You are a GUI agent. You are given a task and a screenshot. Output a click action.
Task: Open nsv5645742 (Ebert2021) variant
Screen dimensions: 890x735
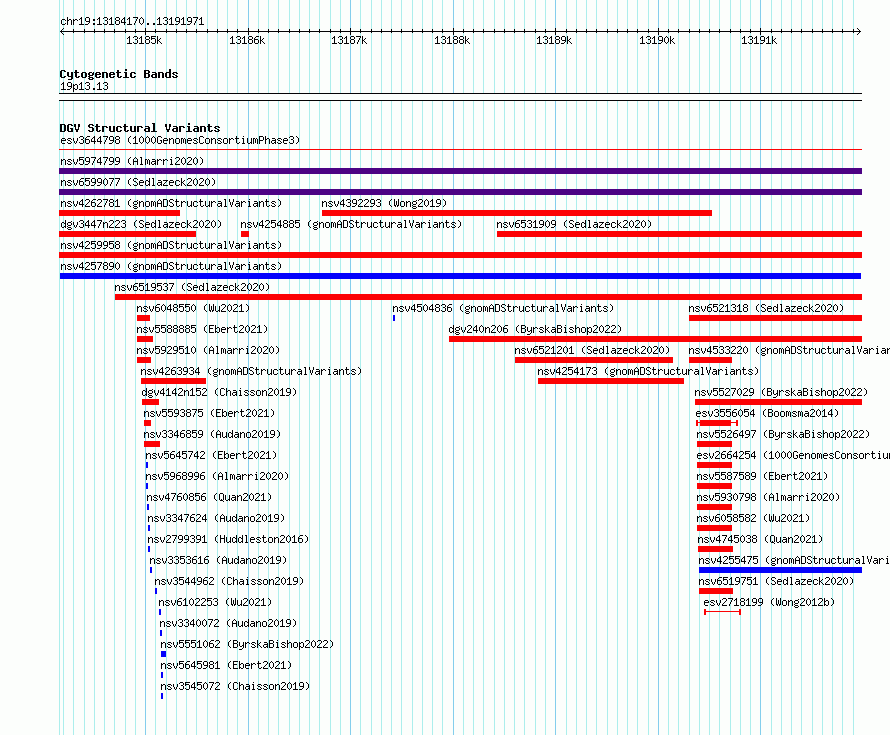point(211,455)
